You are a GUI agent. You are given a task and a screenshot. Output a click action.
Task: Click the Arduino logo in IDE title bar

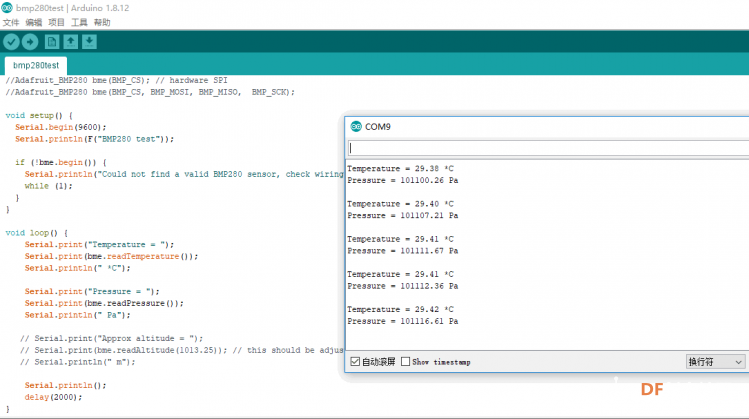7,8
